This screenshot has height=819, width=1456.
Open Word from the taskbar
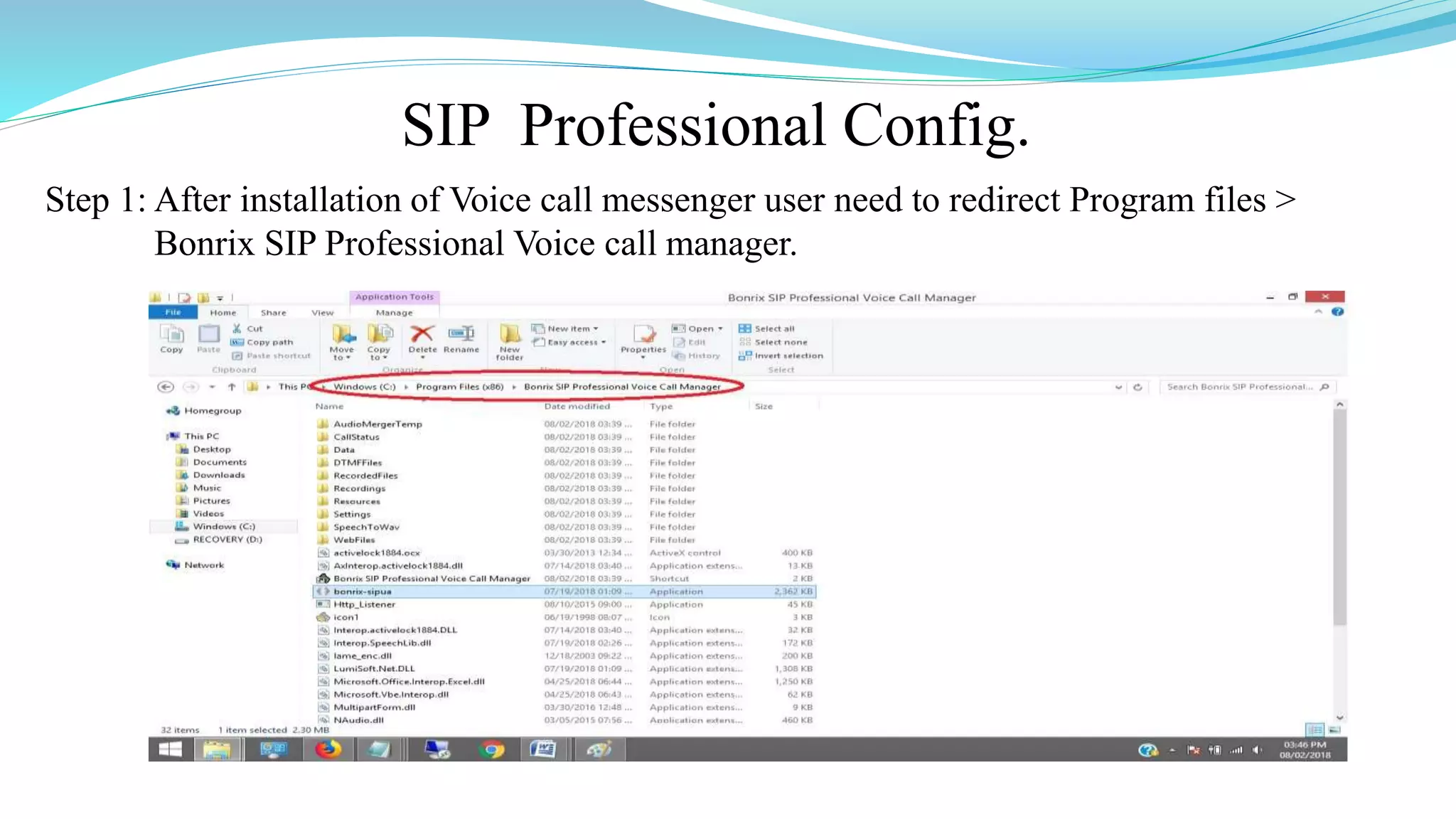click(542, 749)
